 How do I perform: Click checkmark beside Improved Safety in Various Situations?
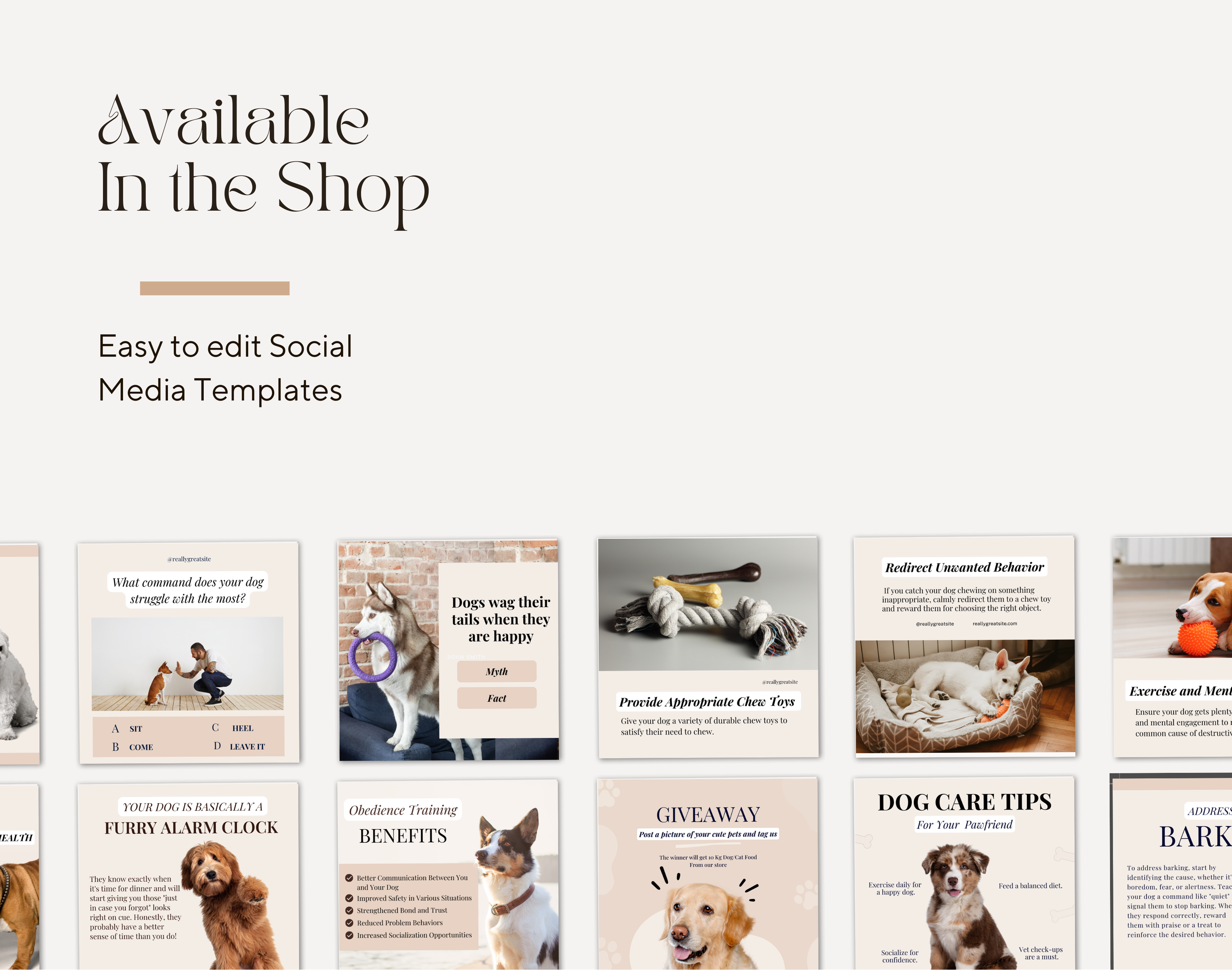tap(349, 898)
